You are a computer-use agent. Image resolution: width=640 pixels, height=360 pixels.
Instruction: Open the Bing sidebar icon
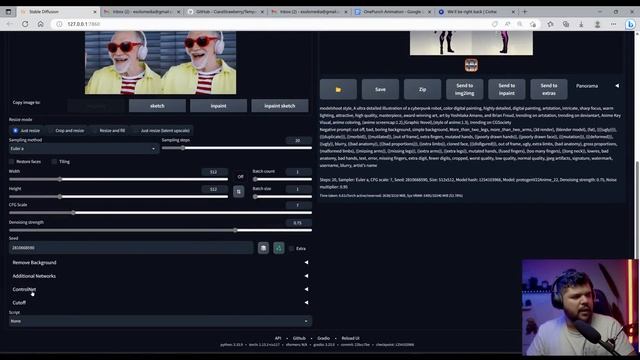click(630, 24)
